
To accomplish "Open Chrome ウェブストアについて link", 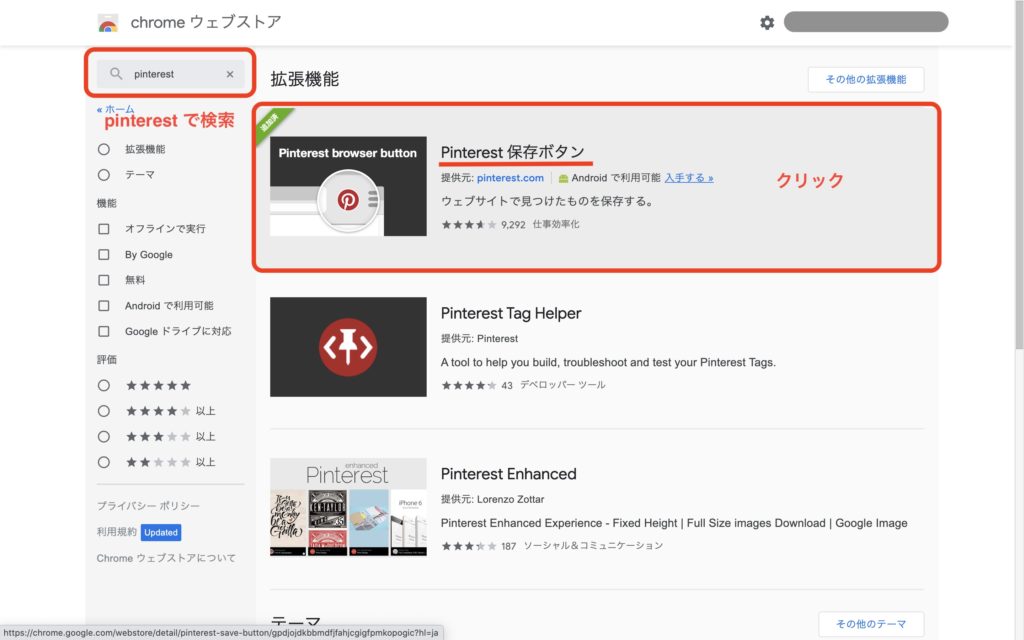I will [x=166, y=558].
